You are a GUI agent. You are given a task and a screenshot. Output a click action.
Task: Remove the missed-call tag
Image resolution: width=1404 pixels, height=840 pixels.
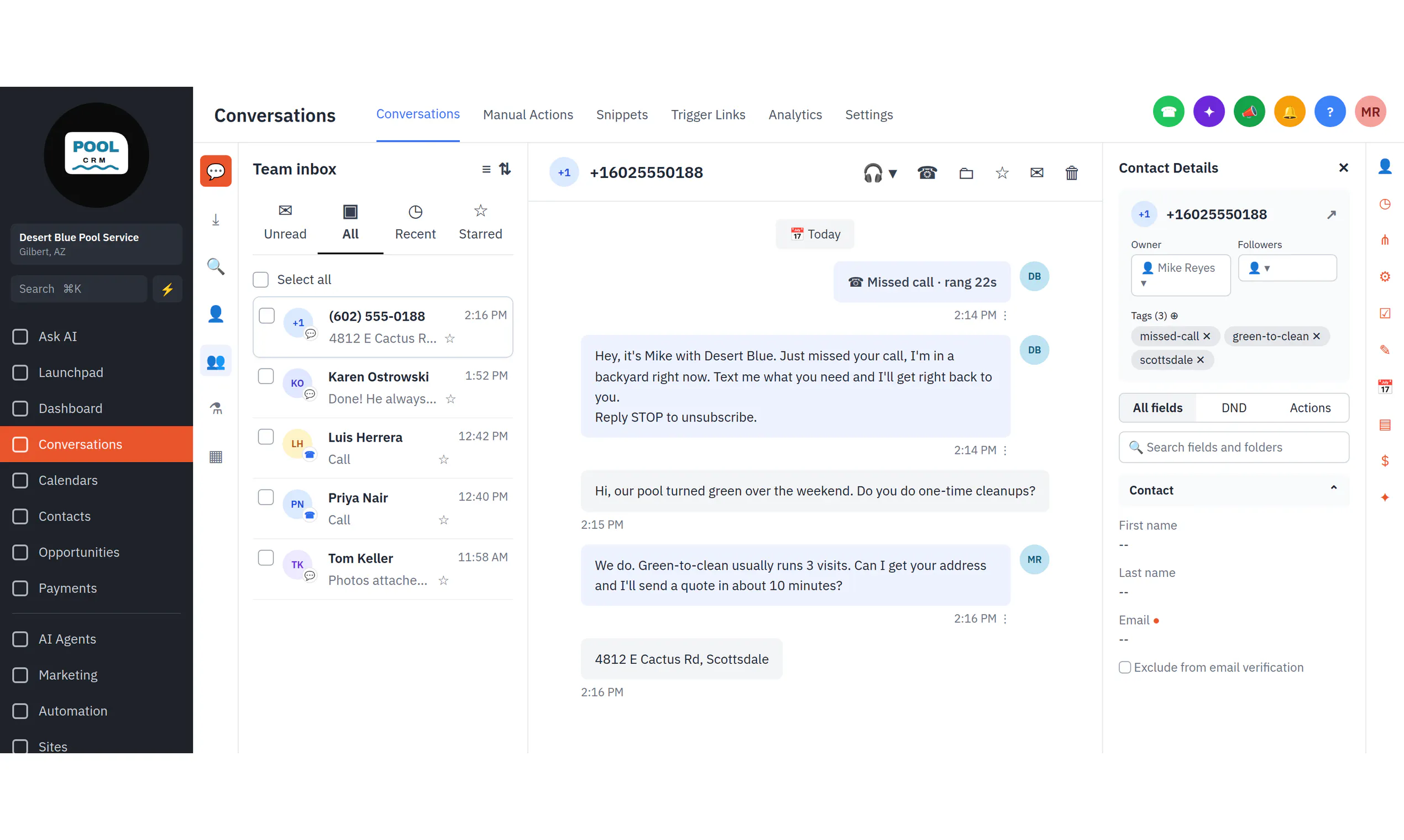coord(1206,336)
